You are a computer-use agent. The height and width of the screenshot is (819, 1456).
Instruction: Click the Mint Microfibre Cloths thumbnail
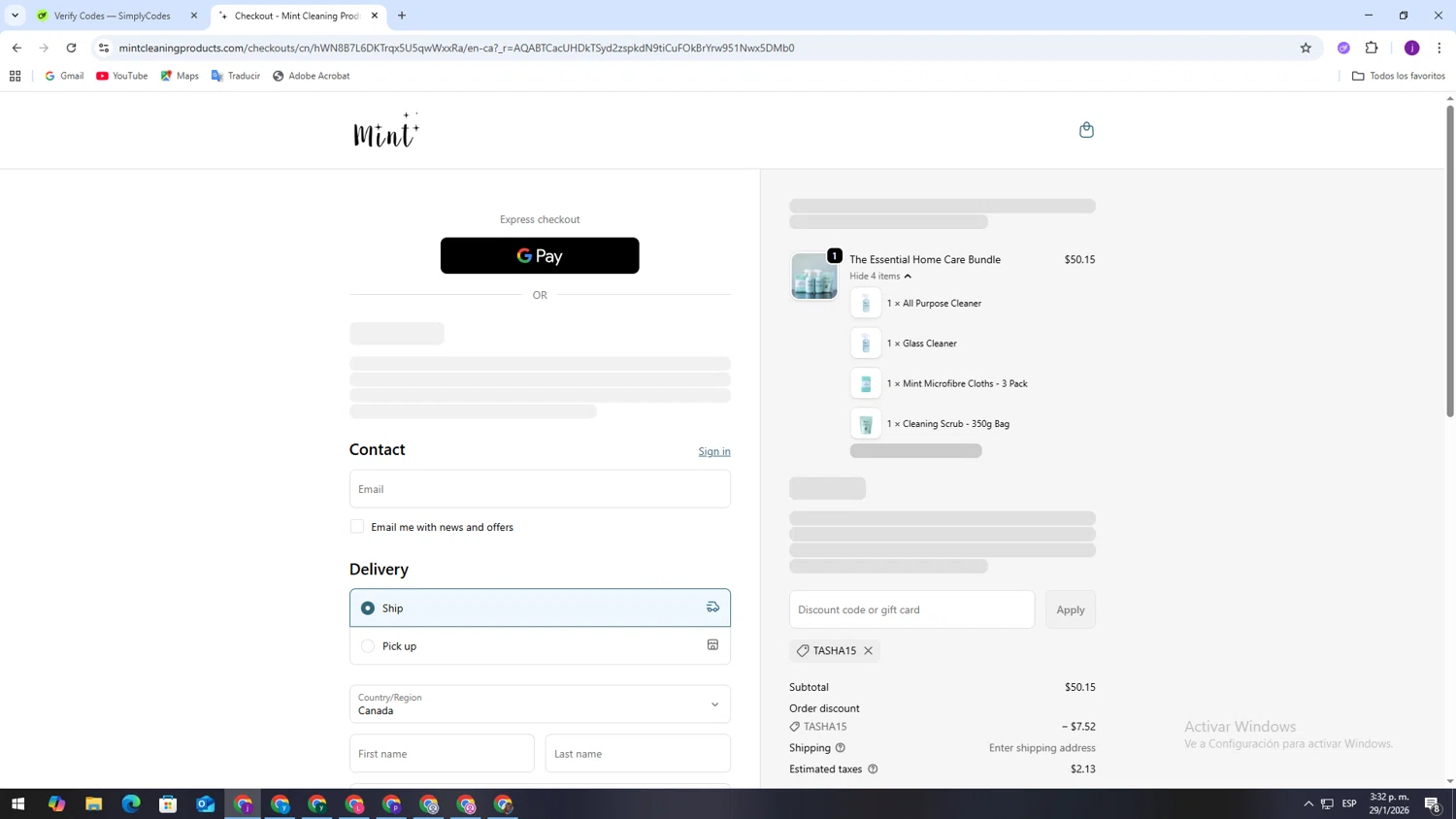click(866, 383)
